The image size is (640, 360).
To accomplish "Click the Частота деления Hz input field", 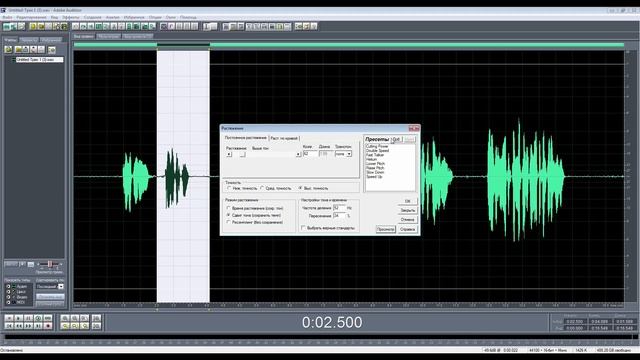I will click(339, 208).
